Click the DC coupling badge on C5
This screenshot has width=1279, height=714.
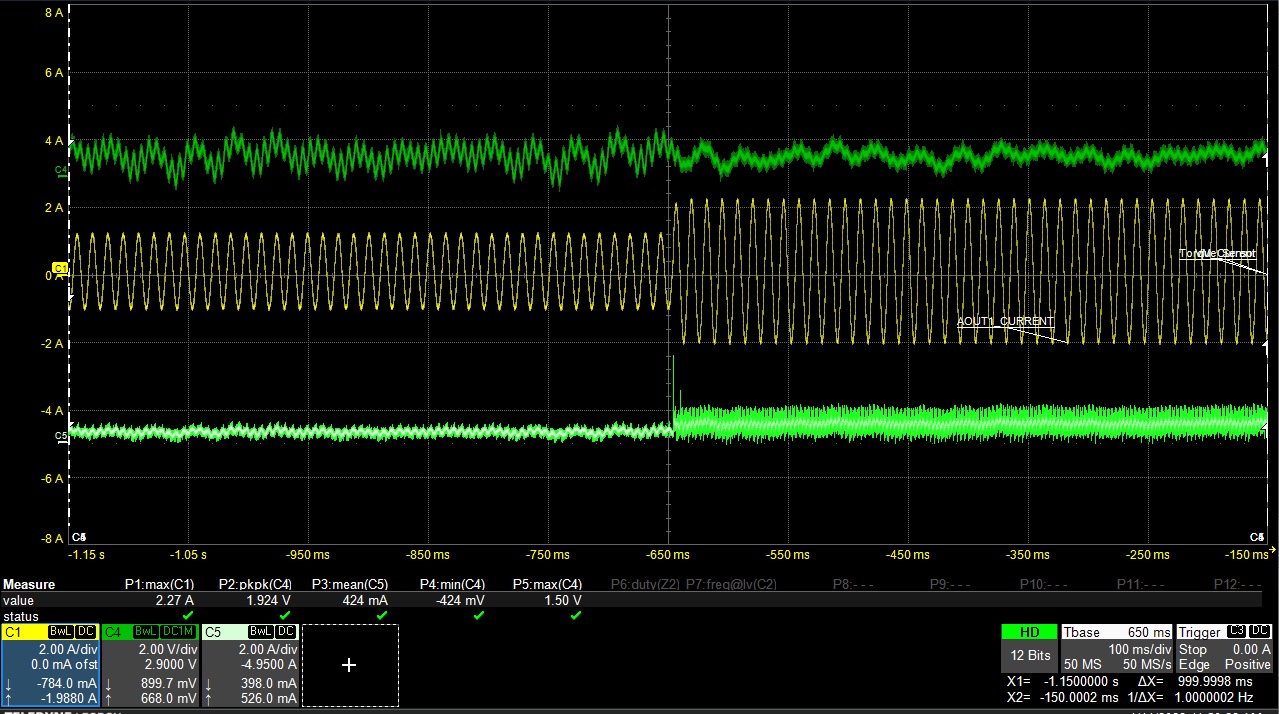coord(286,632)
